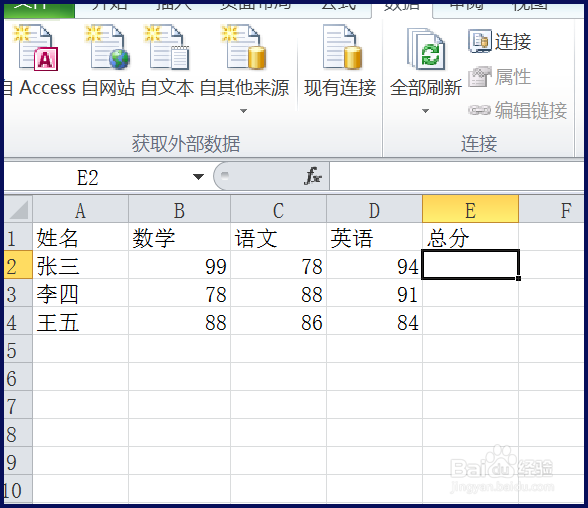
Task: Click 李四's English score 91
Action: point(375,293)
